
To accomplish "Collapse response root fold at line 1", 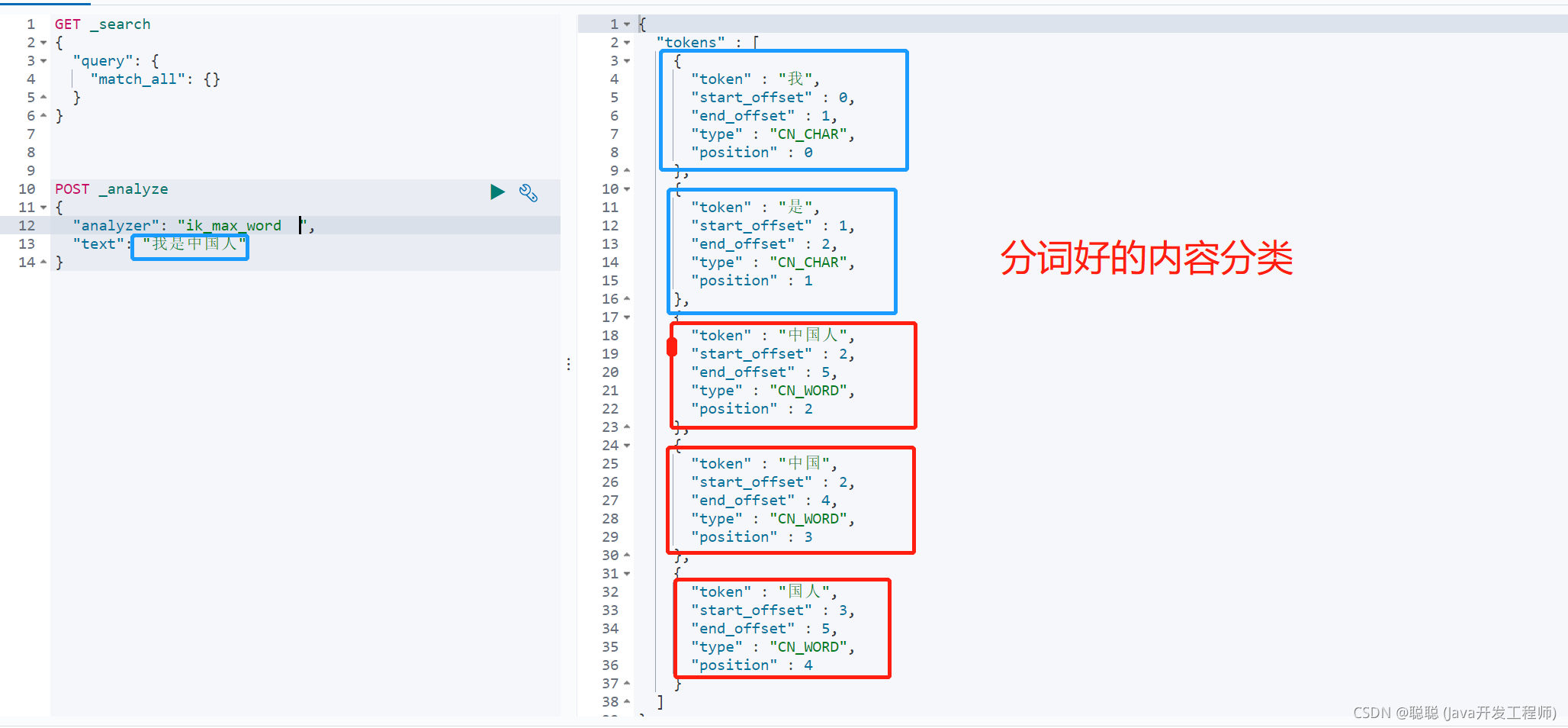I will pos(627,24).
